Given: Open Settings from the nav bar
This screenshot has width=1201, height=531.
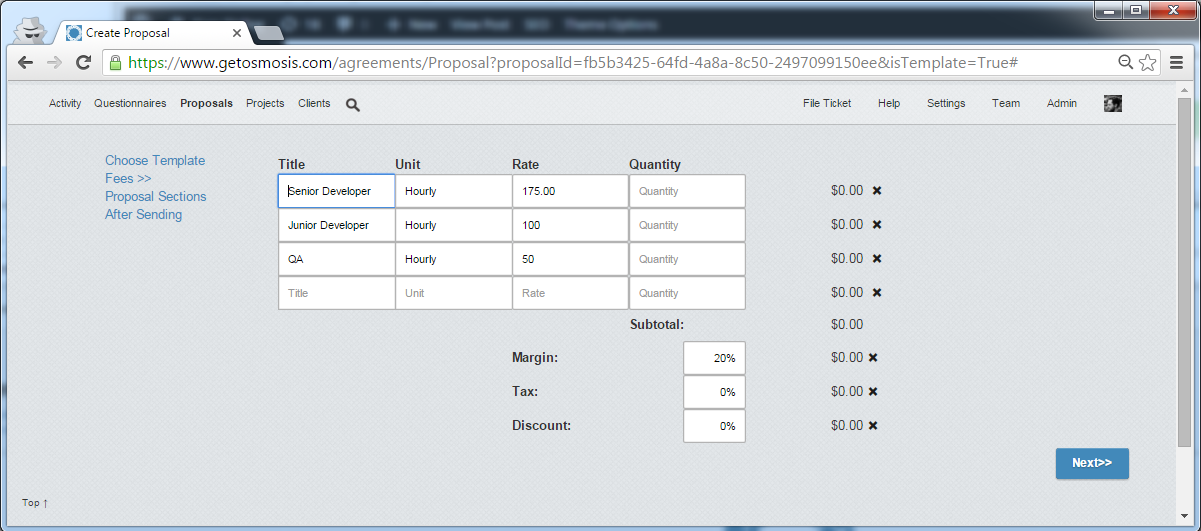Looking at the screenshot, I should 946,103.
